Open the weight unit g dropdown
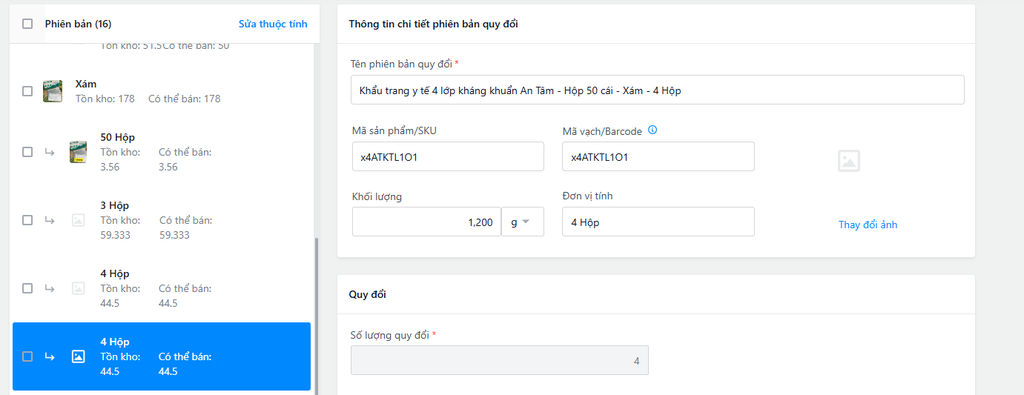Image resolution: width=1024 pixels, height=395 pixels. [522, 222]
